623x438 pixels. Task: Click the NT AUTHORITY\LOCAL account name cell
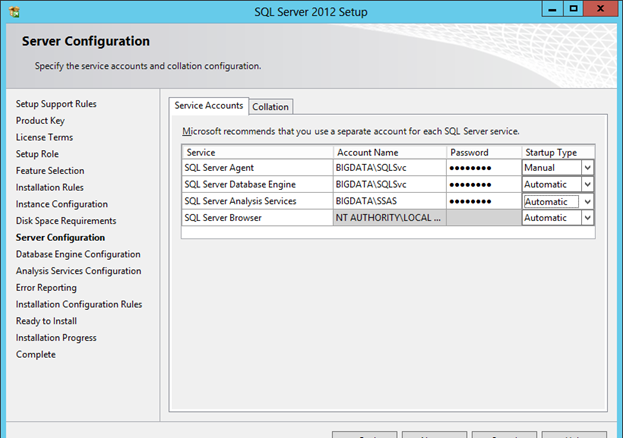(x=389, y=218)
